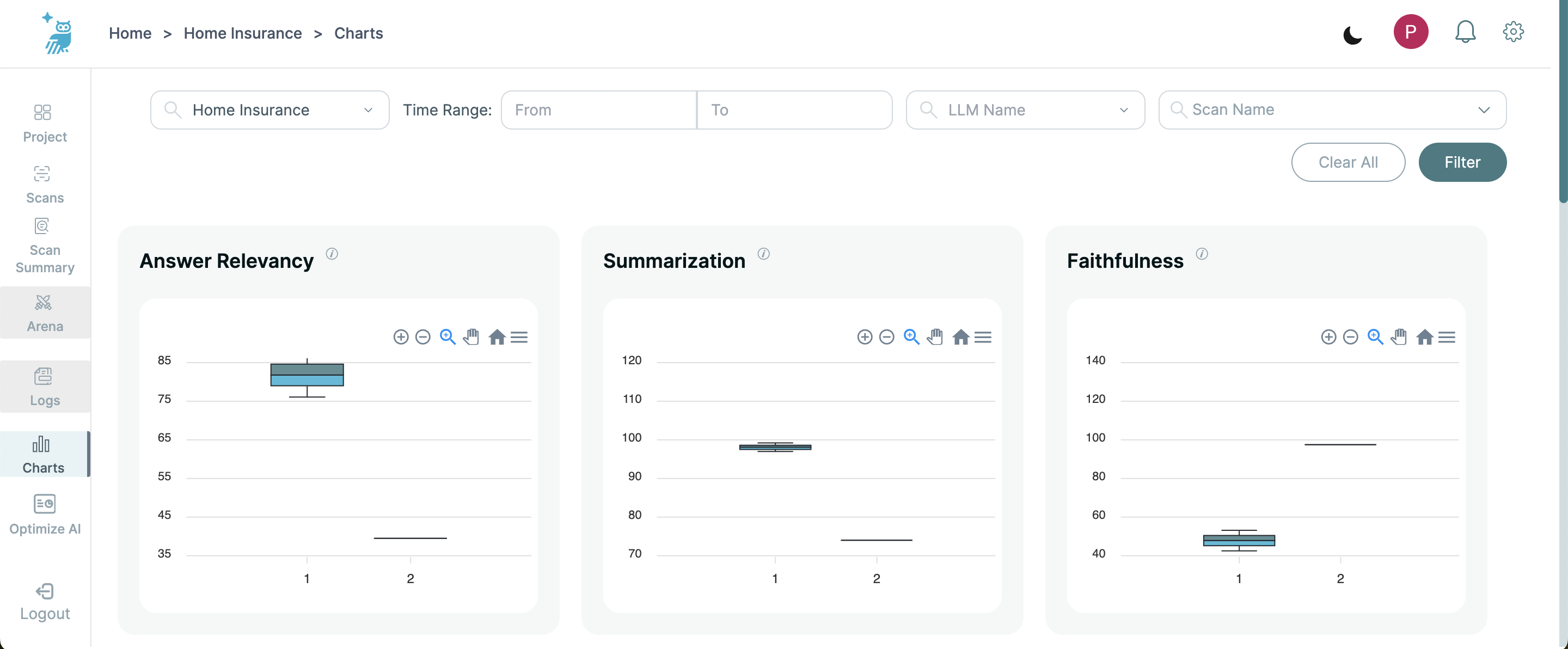Open Scans in sidebar
Screen dimensions: 1568x649
[x=45, y=185]
